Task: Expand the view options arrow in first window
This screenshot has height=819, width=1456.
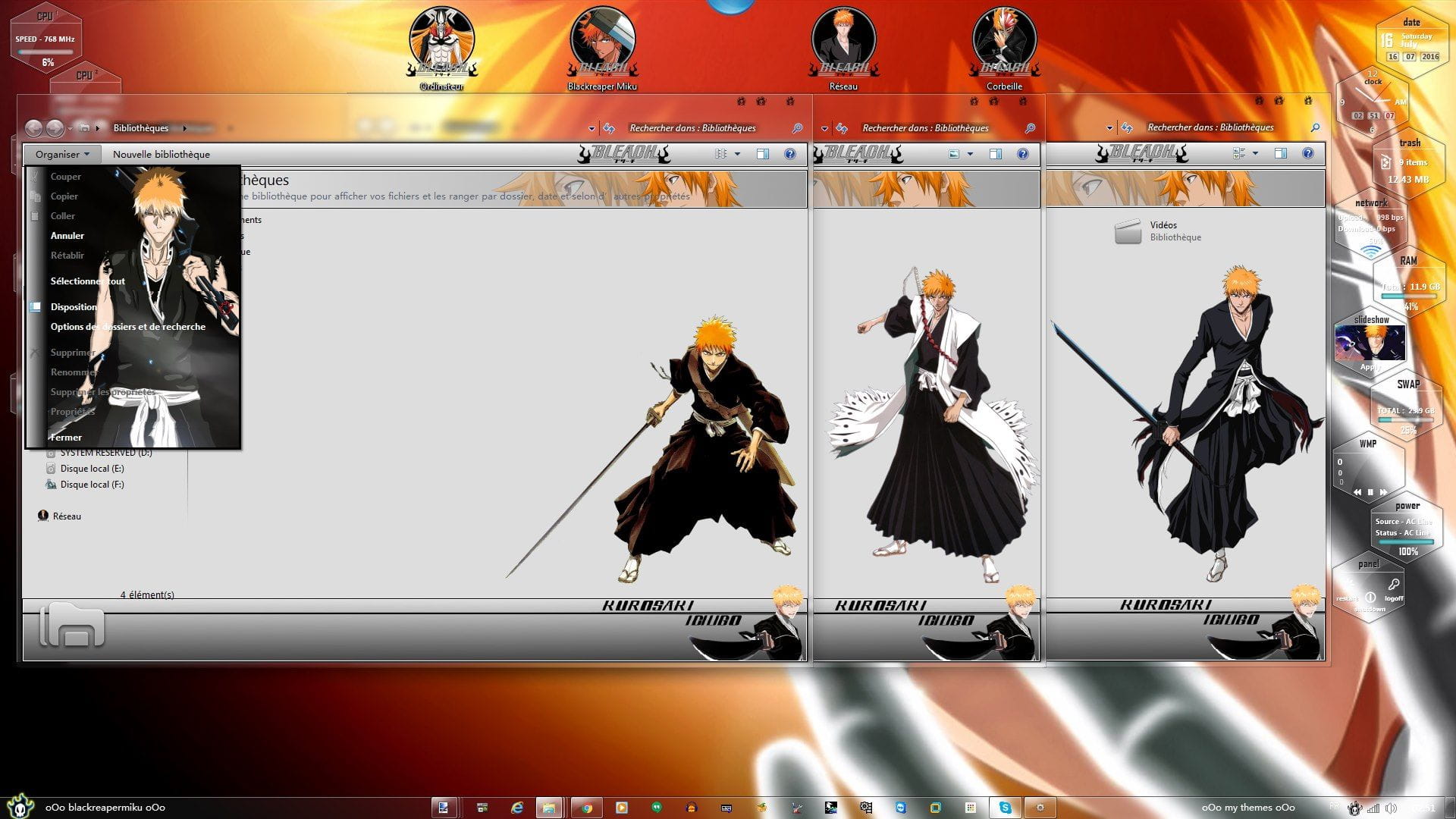Action: (737, 154)
